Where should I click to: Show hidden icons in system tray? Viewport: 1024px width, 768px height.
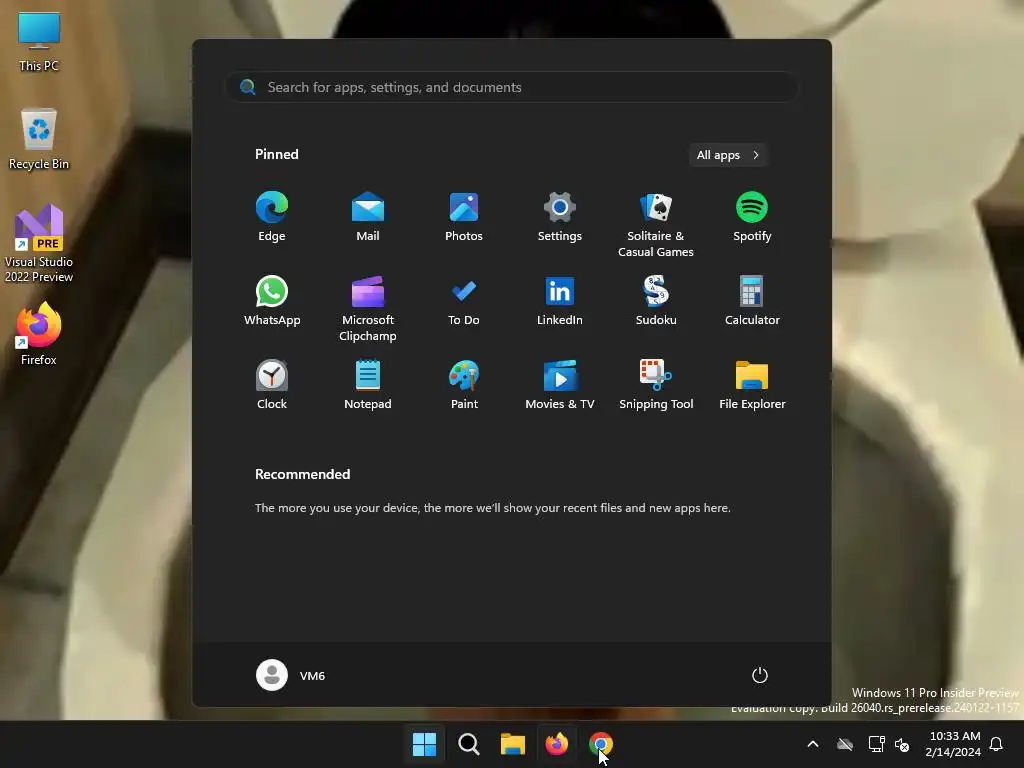pyautogui.click(x=813, y=744)
